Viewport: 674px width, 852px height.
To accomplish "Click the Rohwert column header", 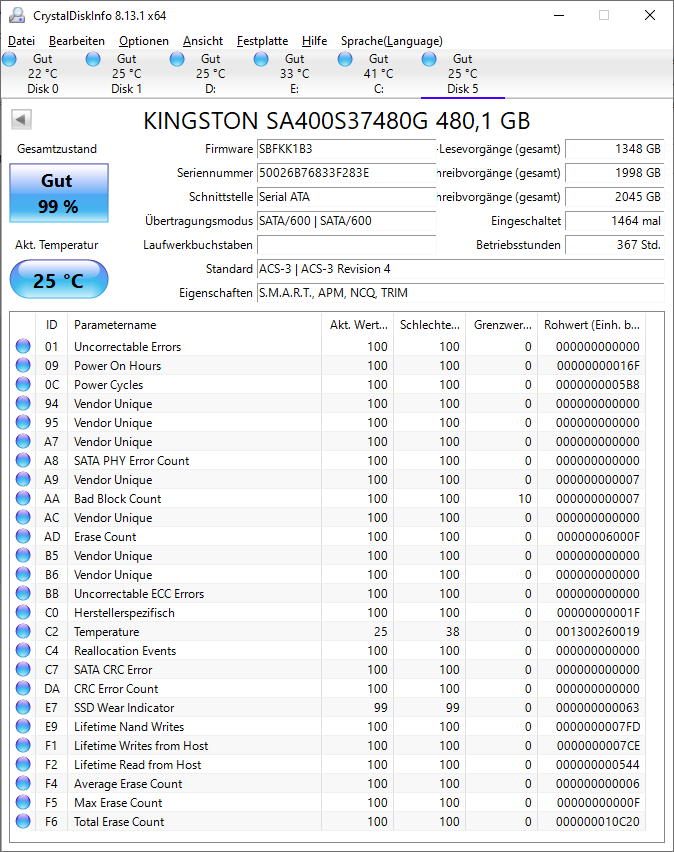I will 591,325.
